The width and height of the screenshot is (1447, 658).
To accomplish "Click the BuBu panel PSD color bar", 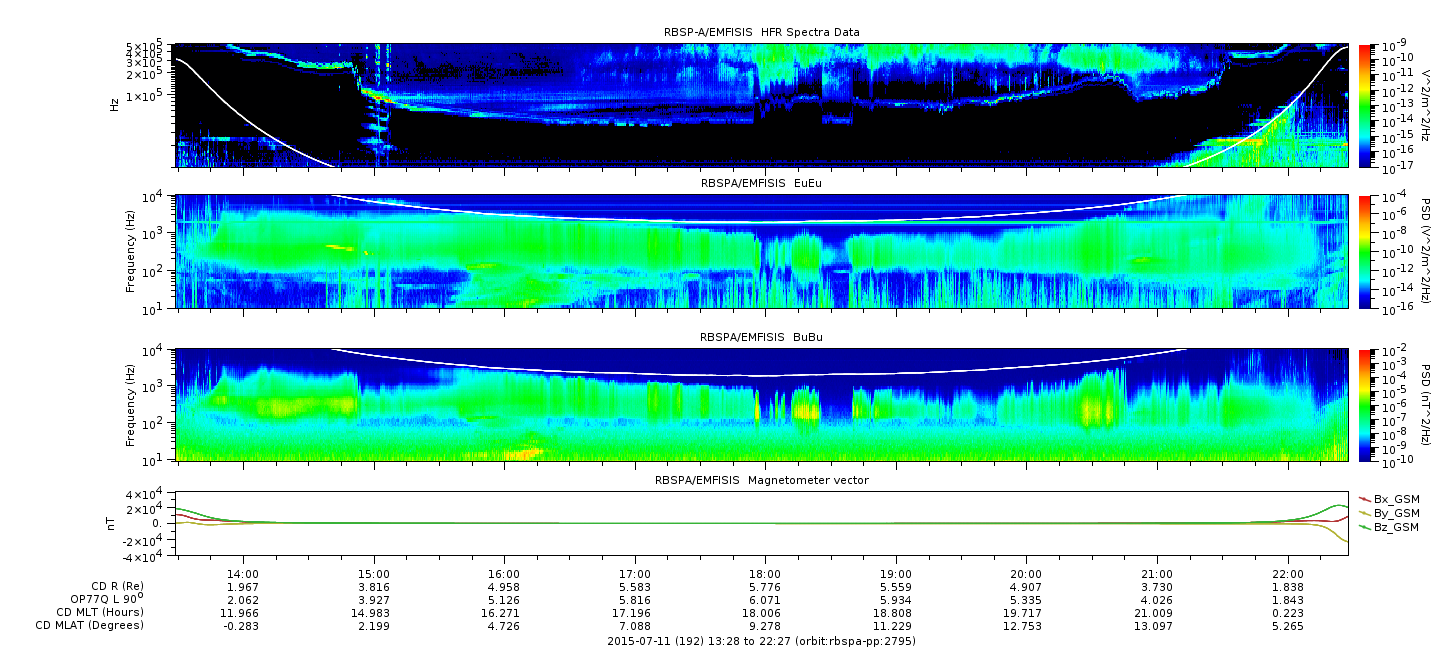I will tap(1364, 405).
